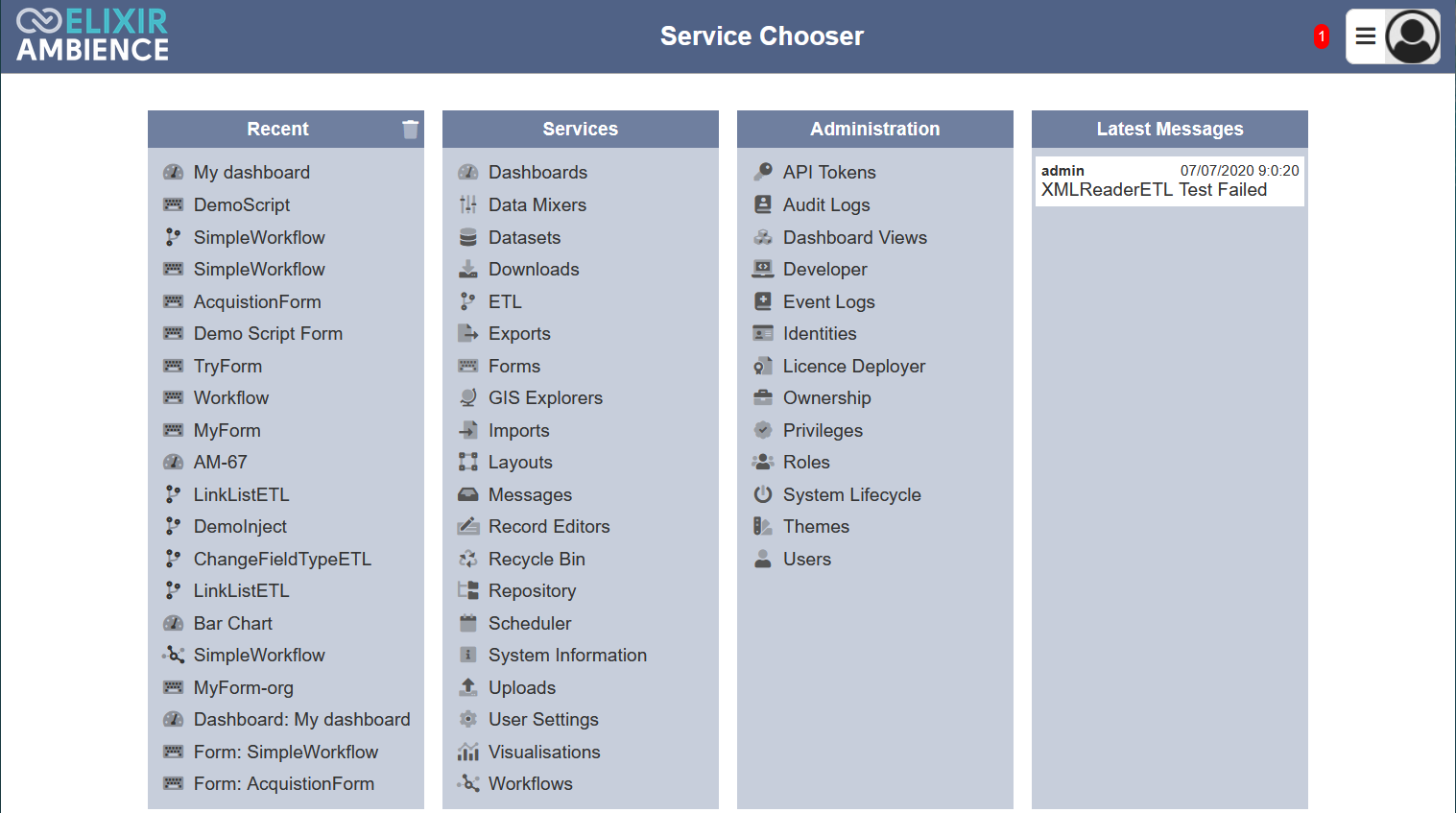Open the Data Mixers service

pos(537,204)
